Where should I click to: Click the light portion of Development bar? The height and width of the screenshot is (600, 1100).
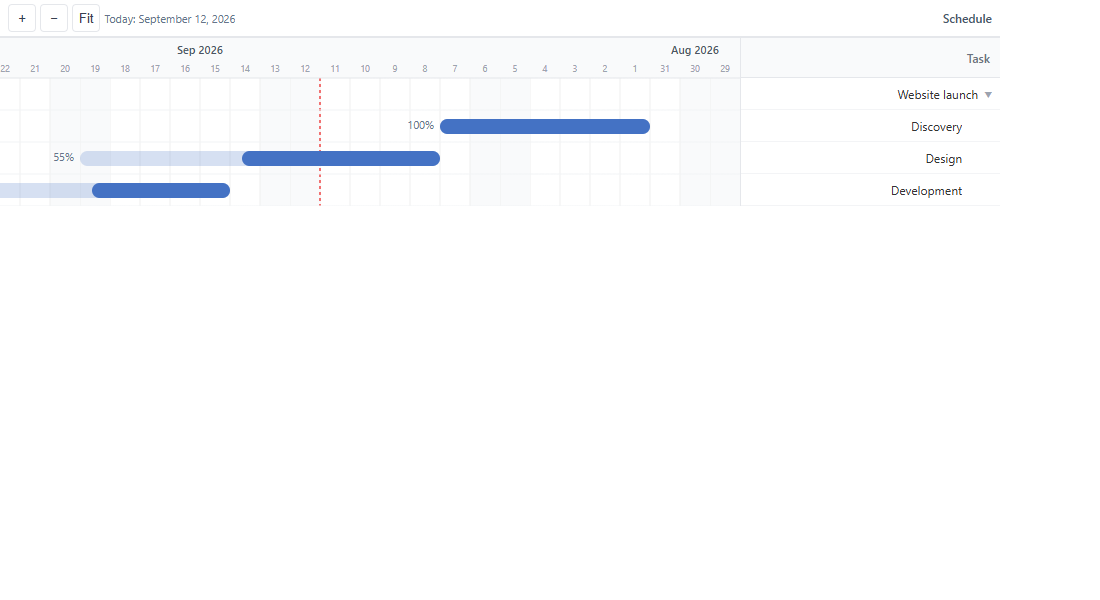coord(46,190)
